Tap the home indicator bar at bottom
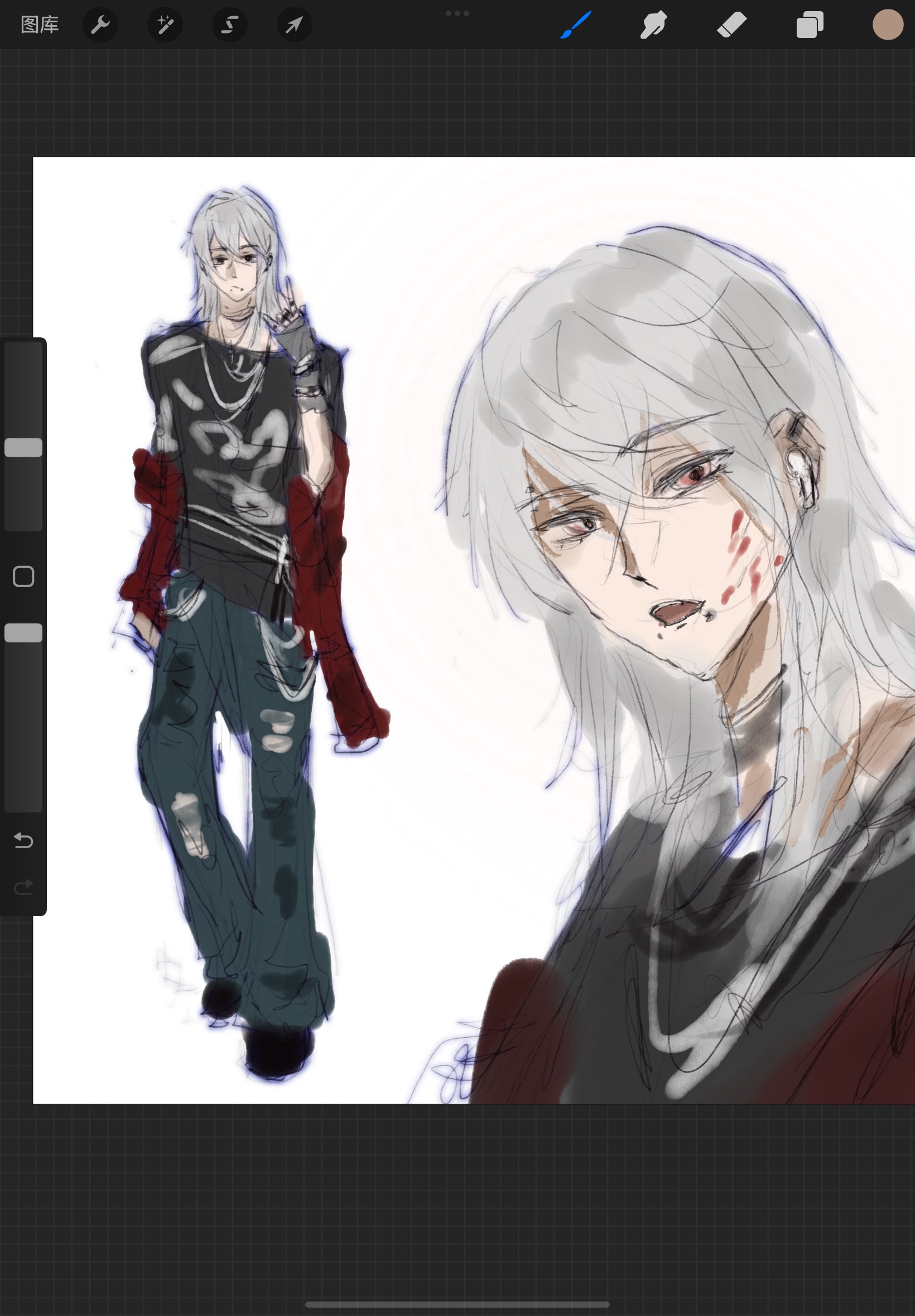The image size is (915, 1316). coord(457,1304)
